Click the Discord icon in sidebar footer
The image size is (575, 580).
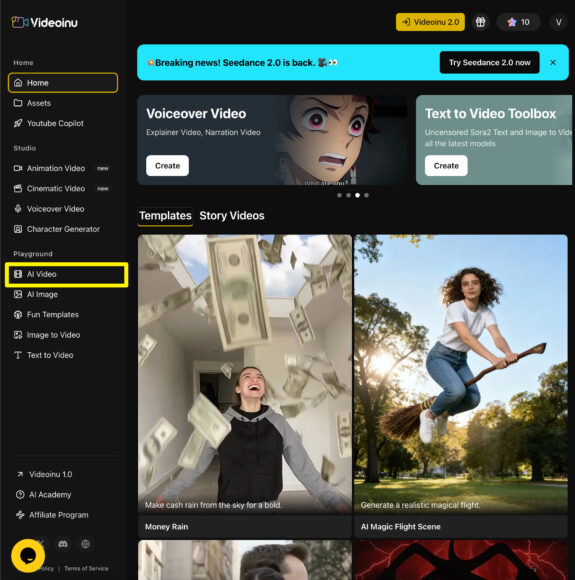click(63, 544)
